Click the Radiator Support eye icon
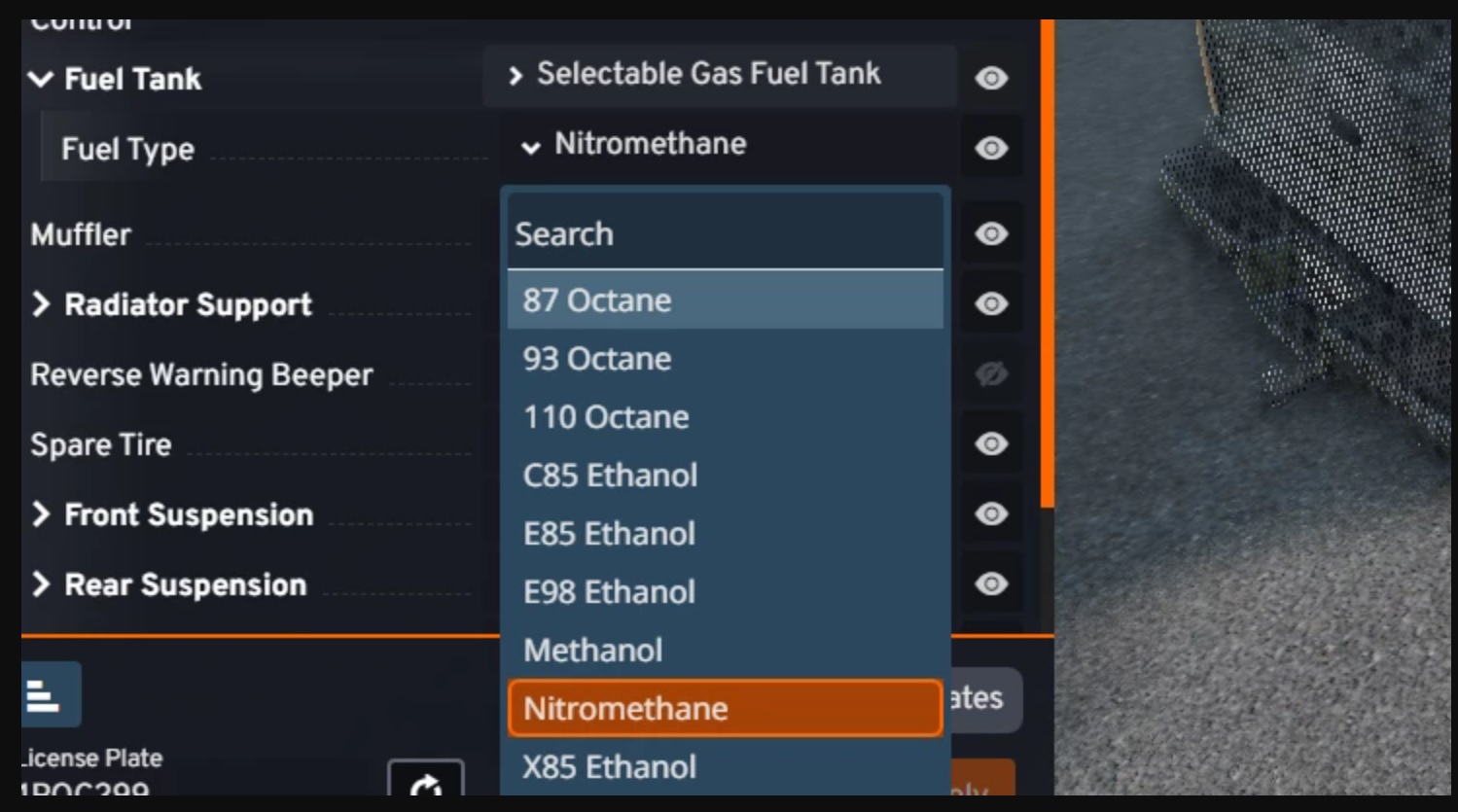The height and width of the screenshot is (812, 1458). click(x=991, y=303)
